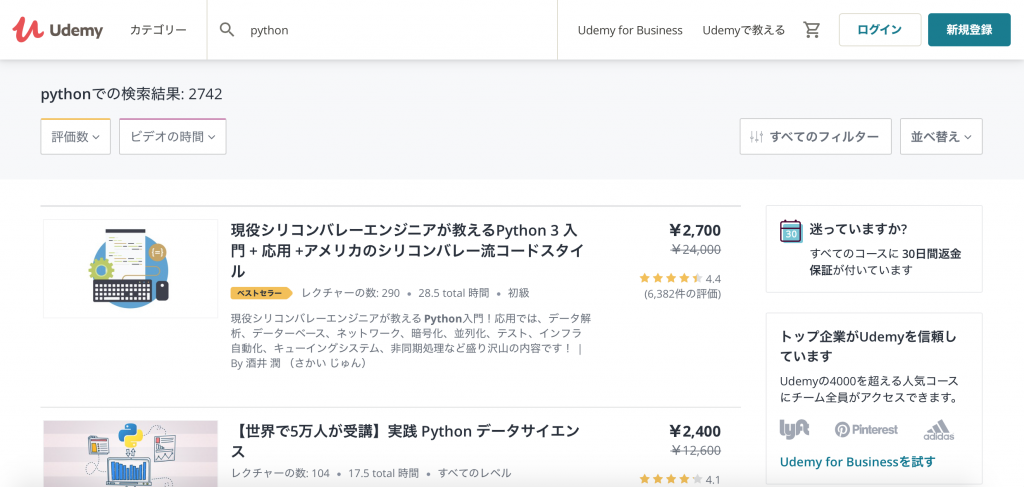The width and height of the screenshot is (1024, 487).
Task: Click the pythonでの検索結果: 2742 heading
Action: pos(131,94)
